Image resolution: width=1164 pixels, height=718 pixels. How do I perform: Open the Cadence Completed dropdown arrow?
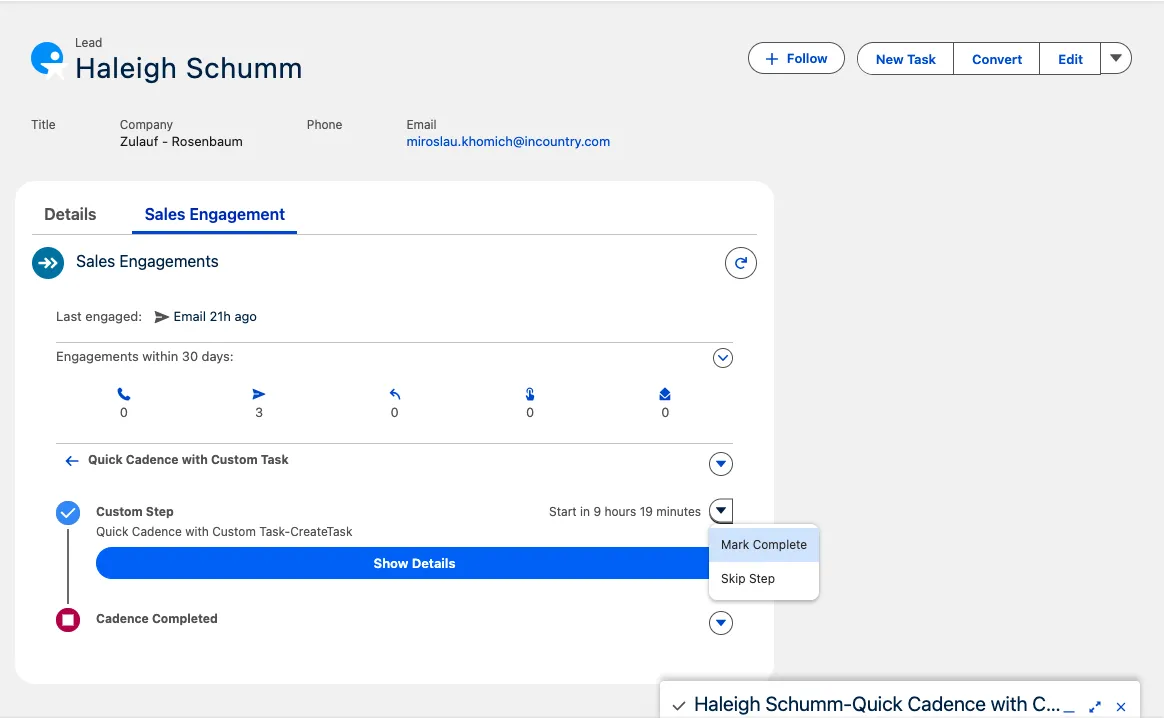(x=720, y=623)
